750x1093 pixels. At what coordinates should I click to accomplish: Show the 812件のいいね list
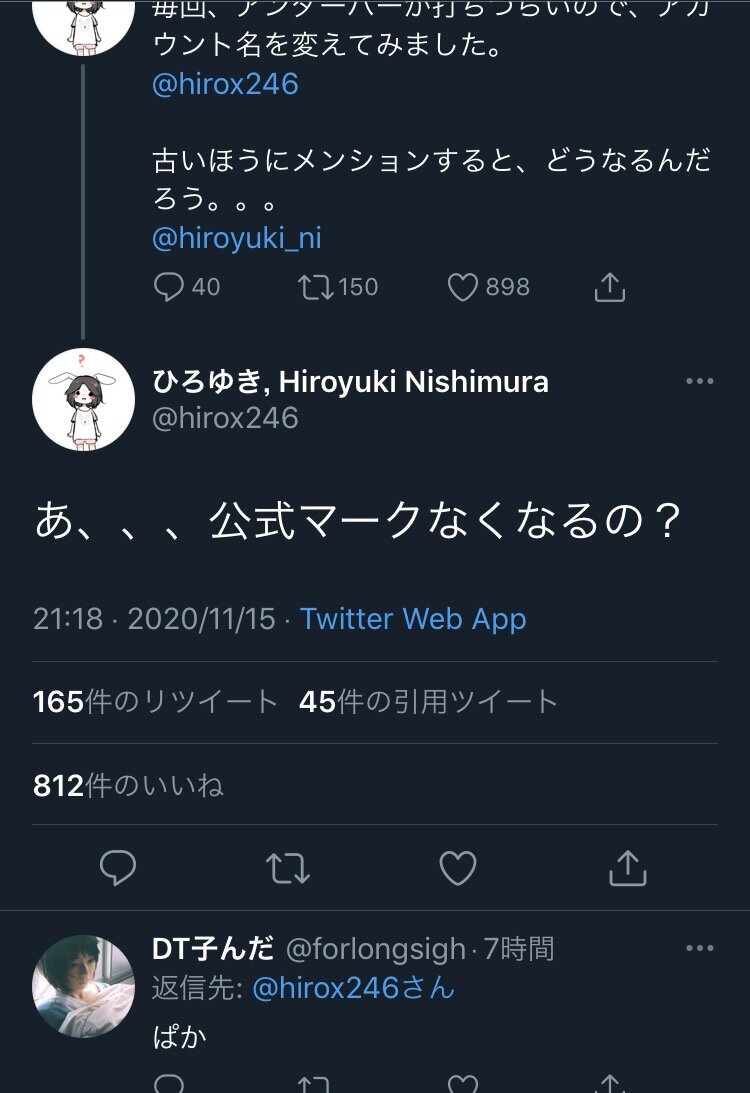coord(128,787)
